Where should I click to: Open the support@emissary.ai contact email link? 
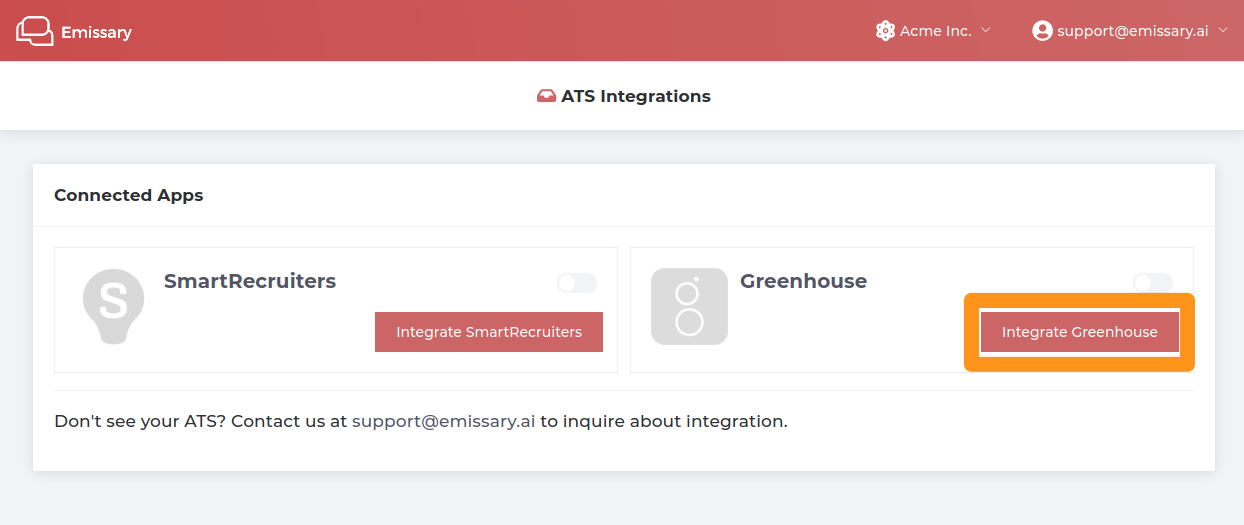click(444, 421)
